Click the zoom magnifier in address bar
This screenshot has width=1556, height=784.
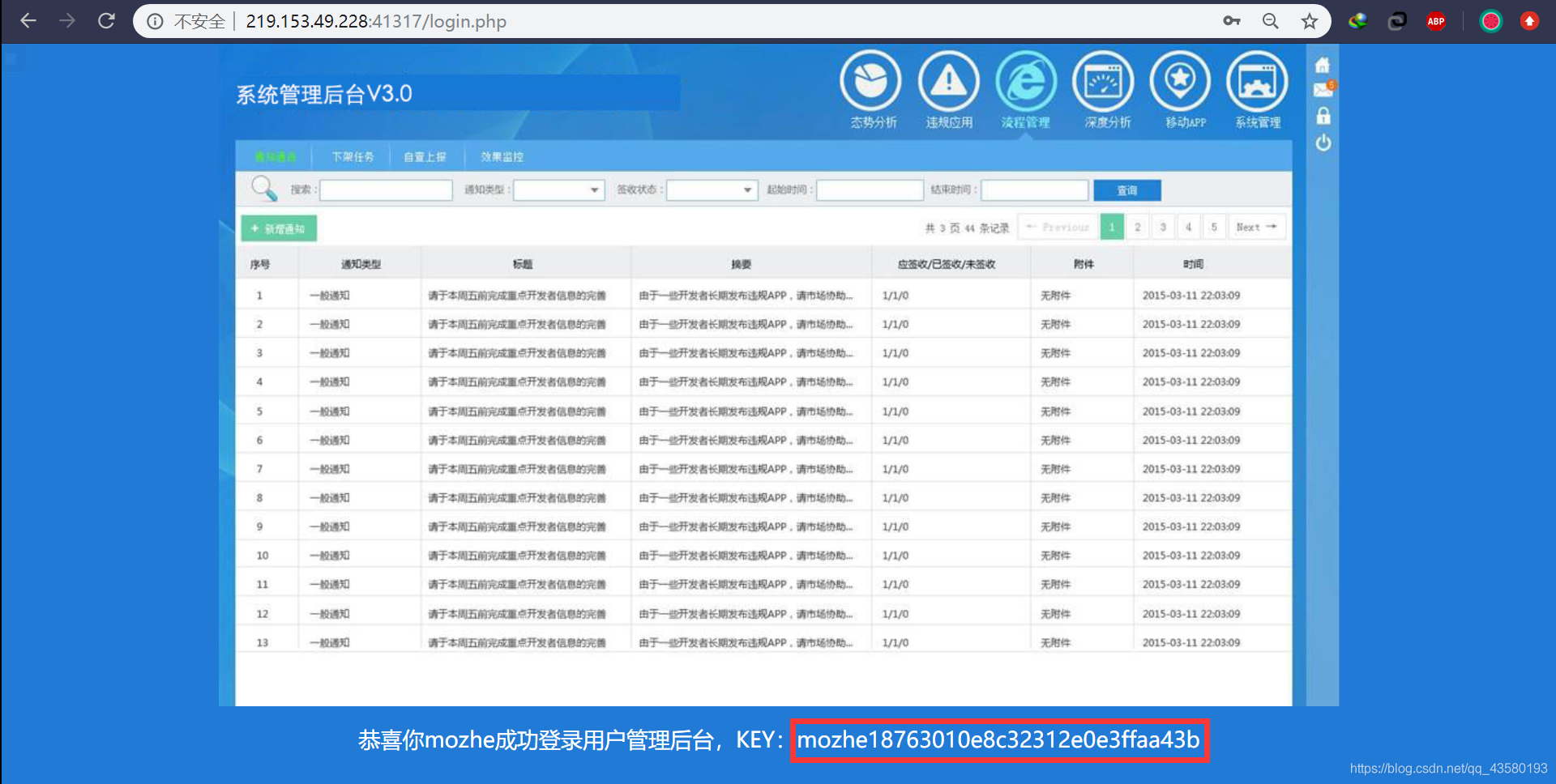[x=1271, y=21]
